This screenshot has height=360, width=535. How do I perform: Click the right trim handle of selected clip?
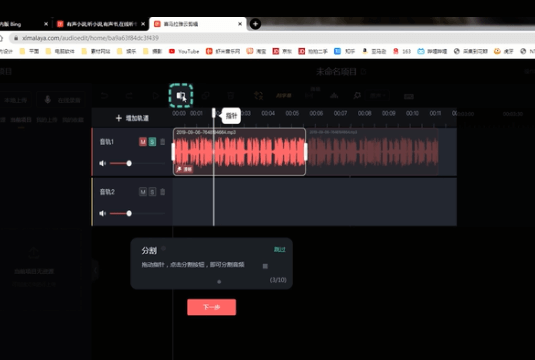(x=305, y=152)
